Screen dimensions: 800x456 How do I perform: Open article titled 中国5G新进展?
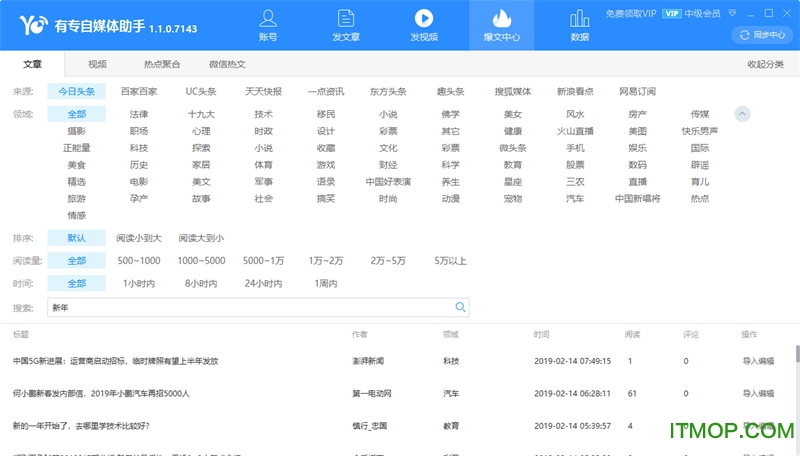tap(116, 361)
